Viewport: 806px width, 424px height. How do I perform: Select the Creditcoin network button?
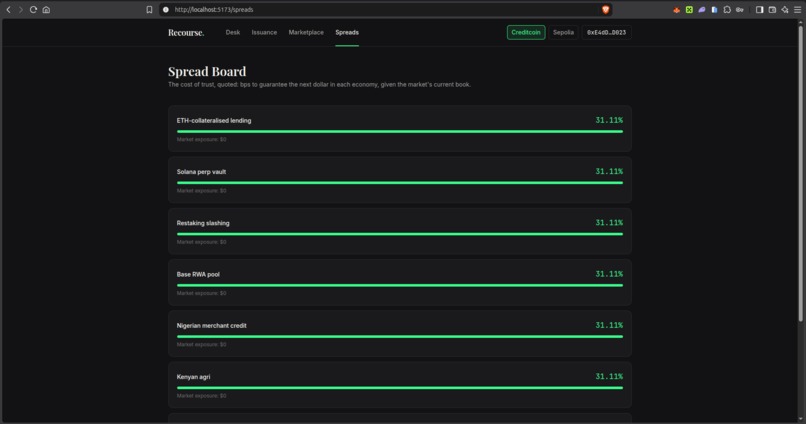(x=526, y=32)
